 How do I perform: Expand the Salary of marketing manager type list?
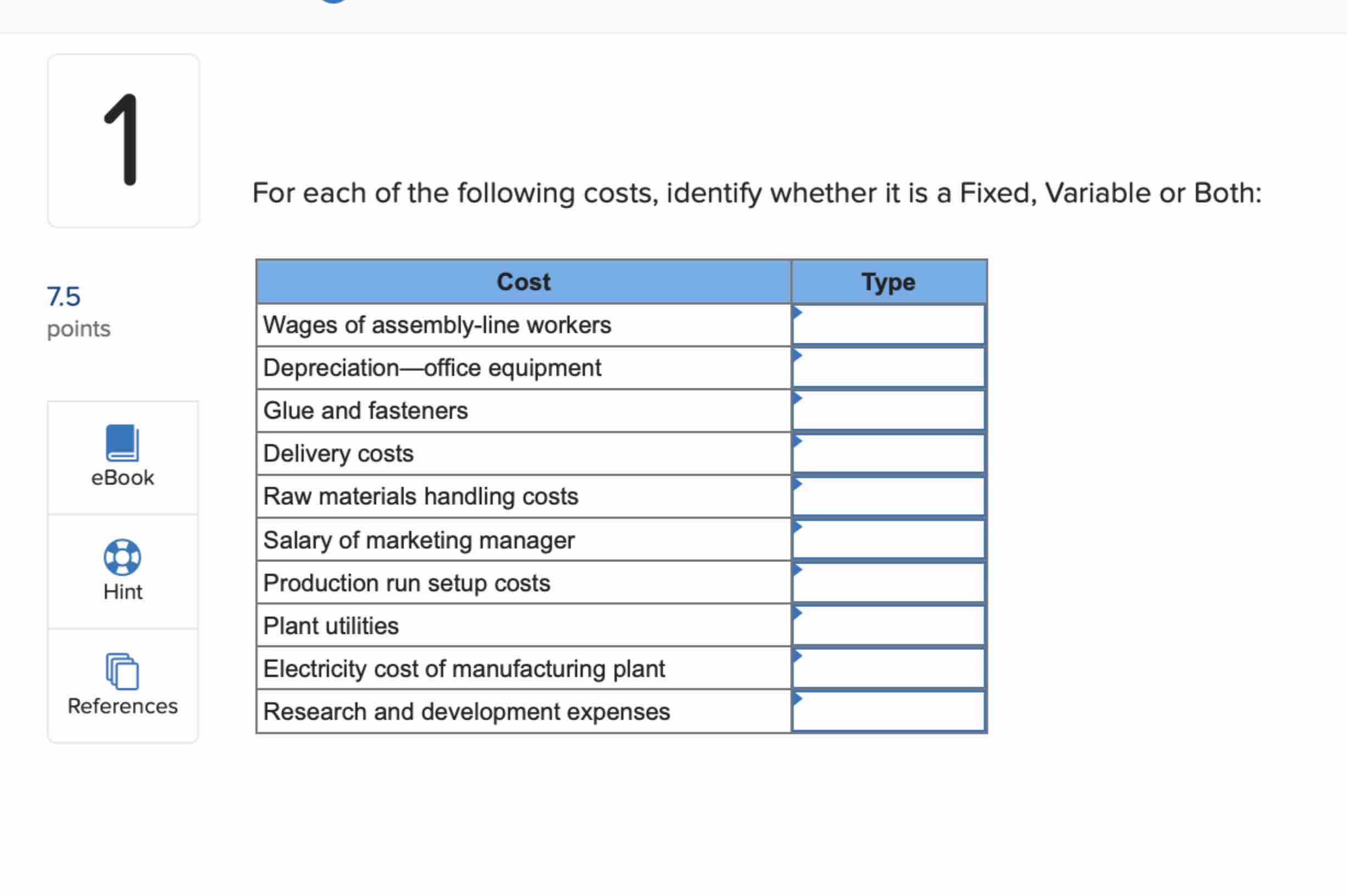click(x=888, y=539)
